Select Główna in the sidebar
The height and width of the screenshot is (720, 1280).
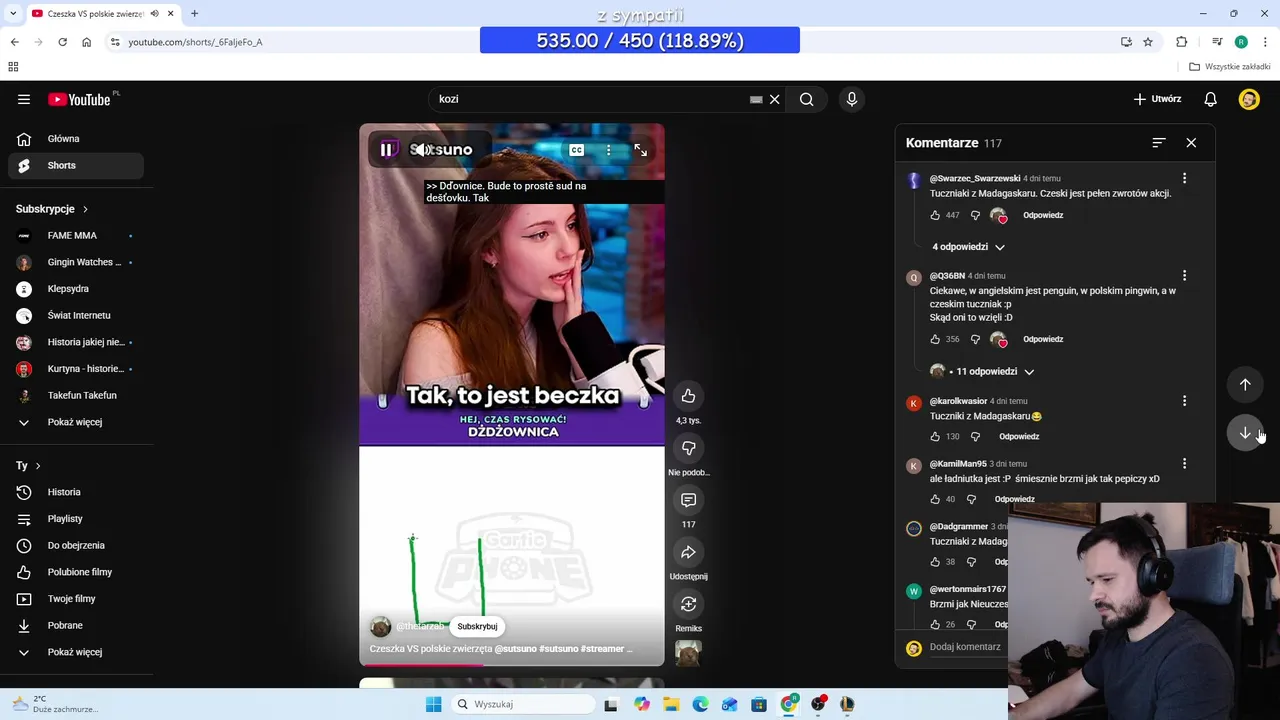[x=76, y=139]
